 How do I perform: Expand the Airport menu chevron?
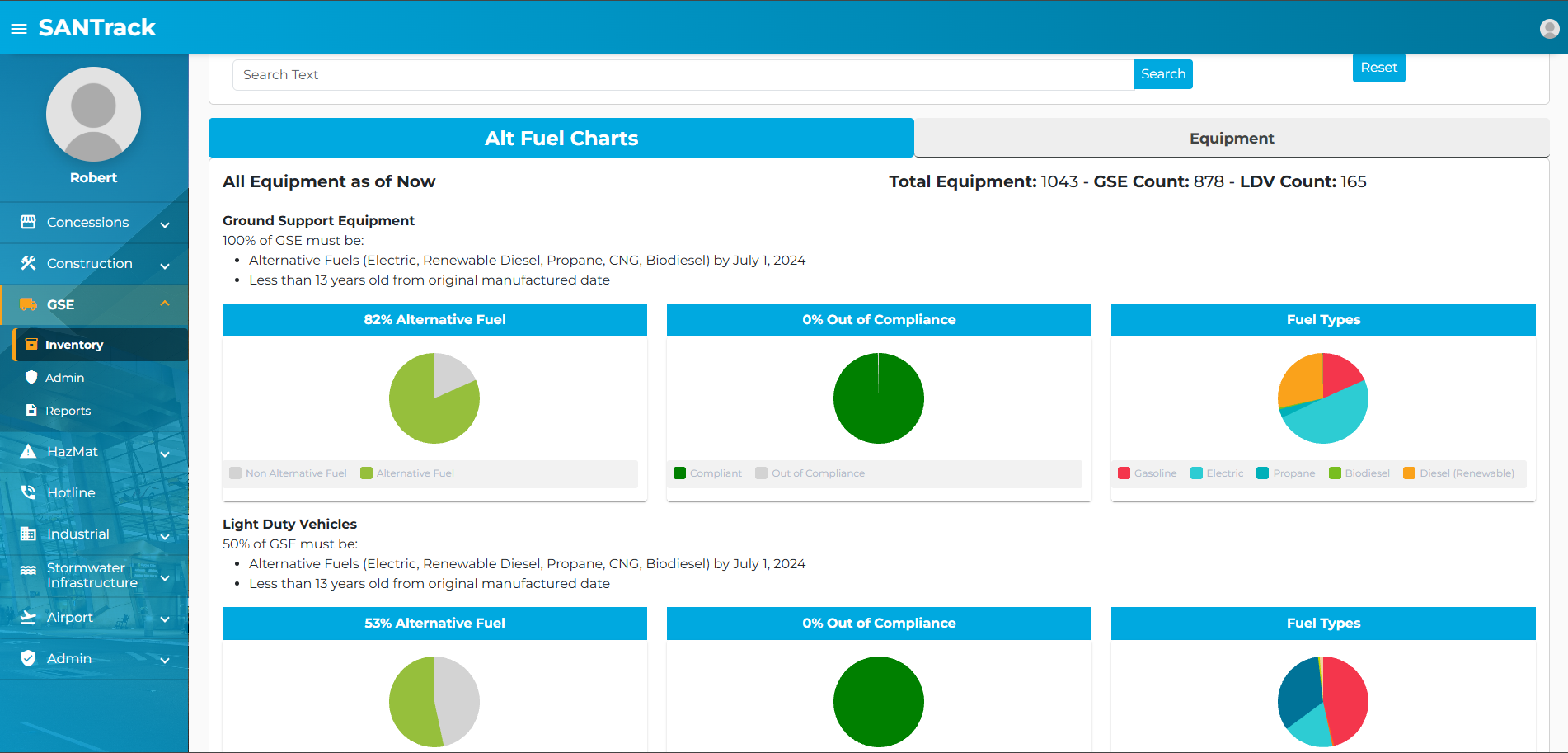pos(165,619)
